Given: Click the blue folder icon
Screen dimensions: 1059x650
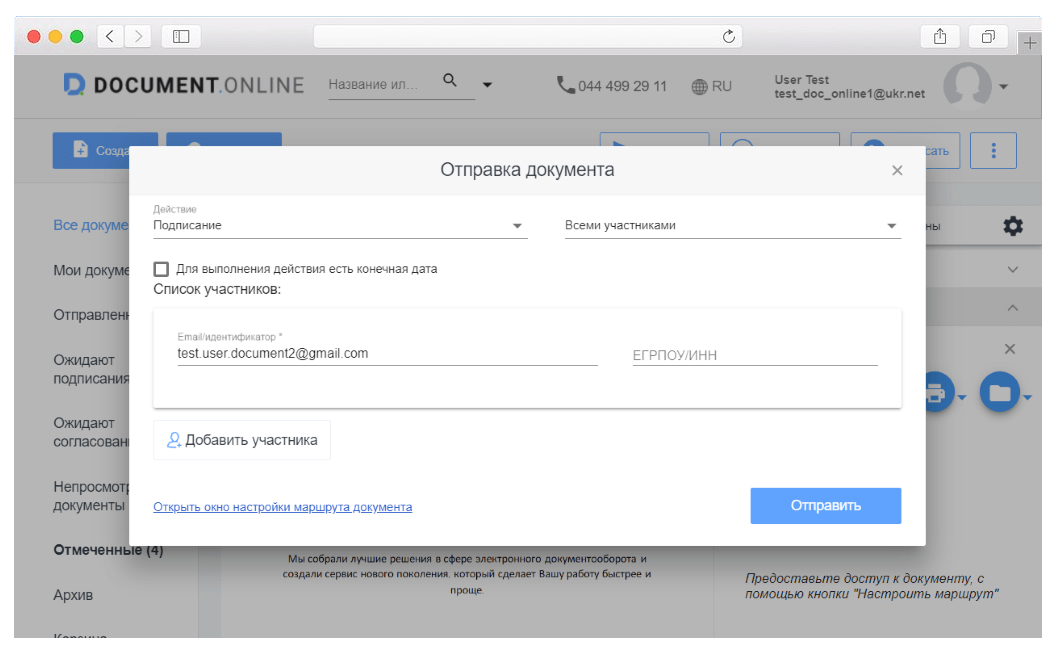Looking at the screenshot, I should [x=999, y=393].
